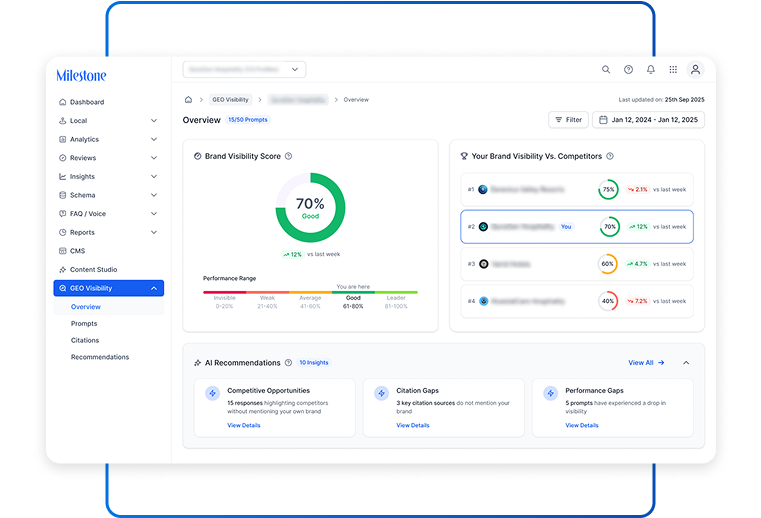
Task: Click the 4.7% change badge in the #3 row
Action: click(637, 264)
